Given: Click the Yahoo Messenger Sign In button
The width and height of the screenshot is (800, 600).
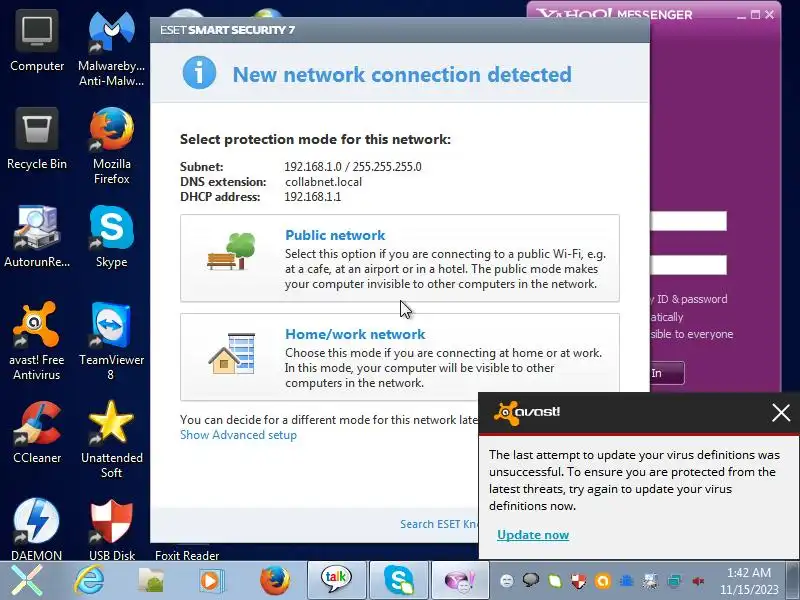Looking at the screenshot, I should (x=666, y=373).
